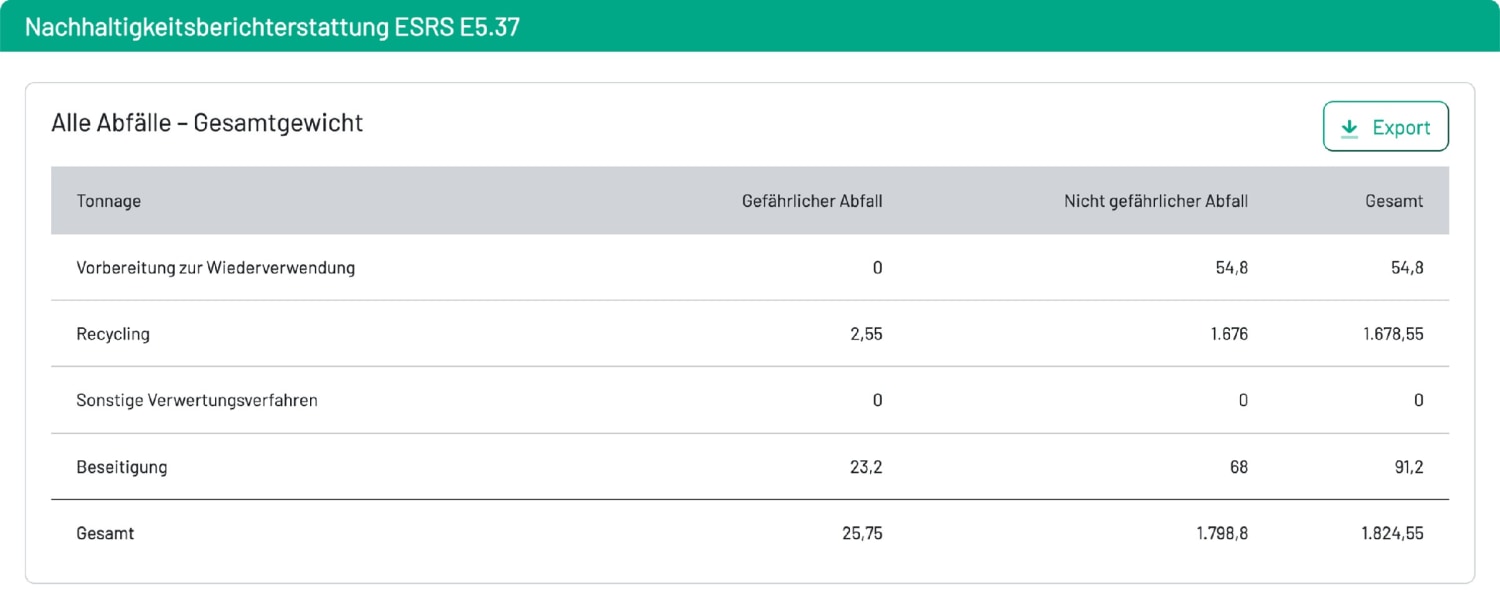Click the 25,75 hazardous waste total
Image resolution: width=1500 pixels, height=613 pixels.
[x=862, y=533]
